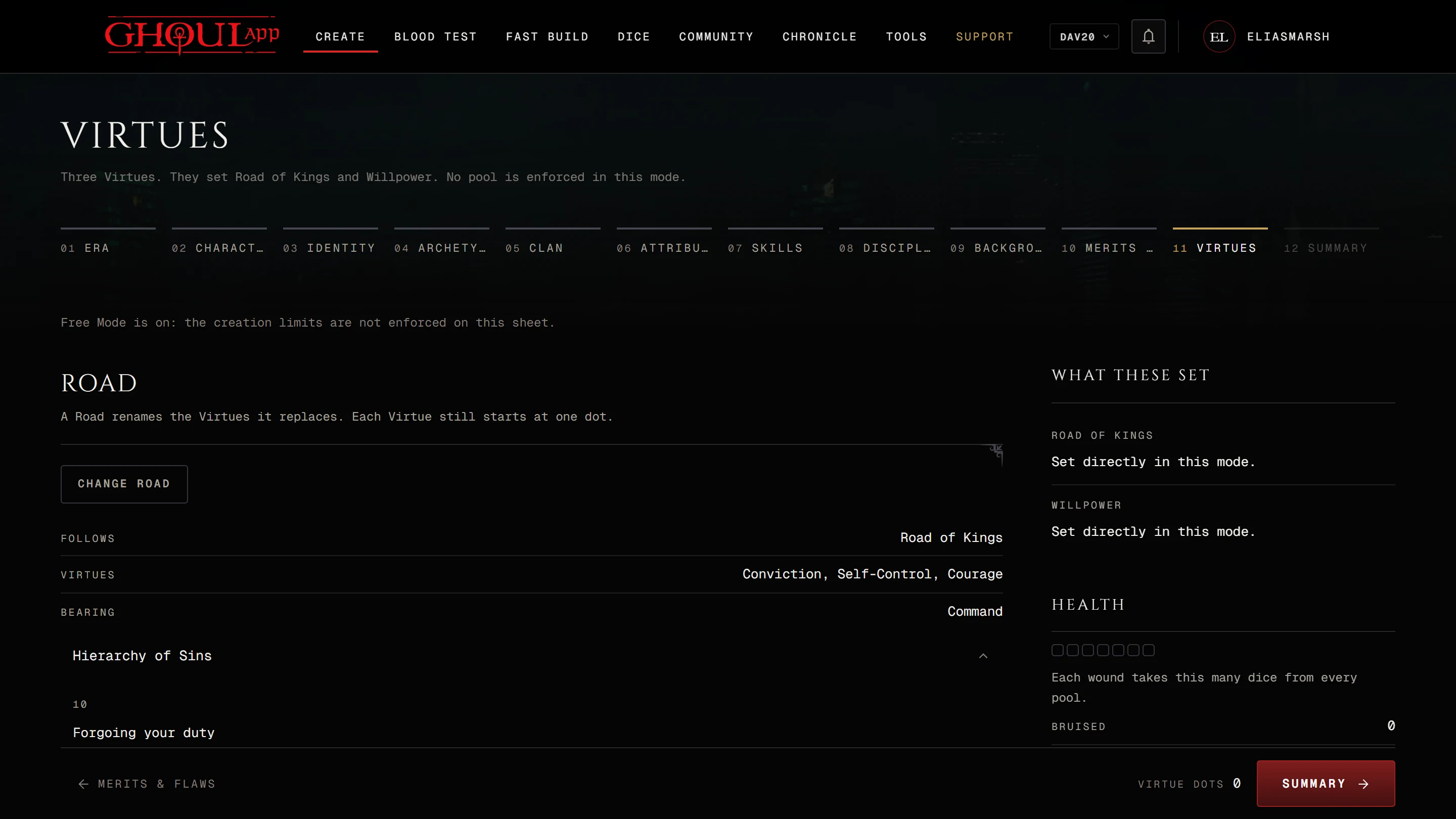Mark the fourth health box

[1103, 650]
